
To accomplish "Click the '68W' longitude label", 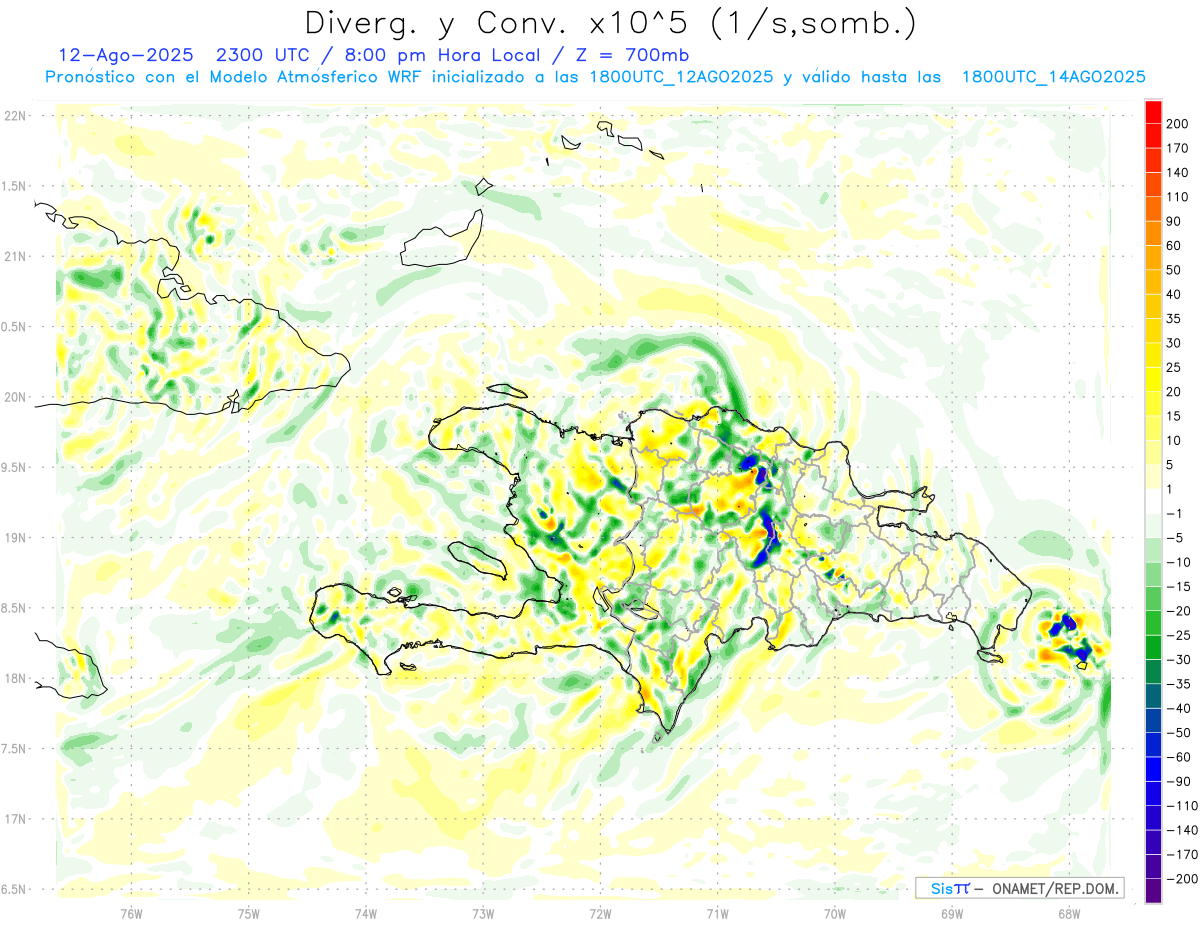I will [x=1068, y=913].
